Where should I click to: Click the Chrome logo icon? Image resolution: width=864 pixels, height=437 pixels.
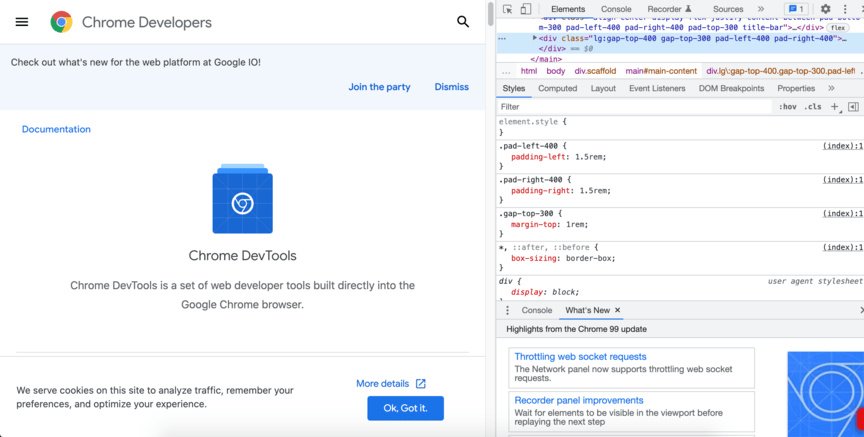click(x=61, y=22)
